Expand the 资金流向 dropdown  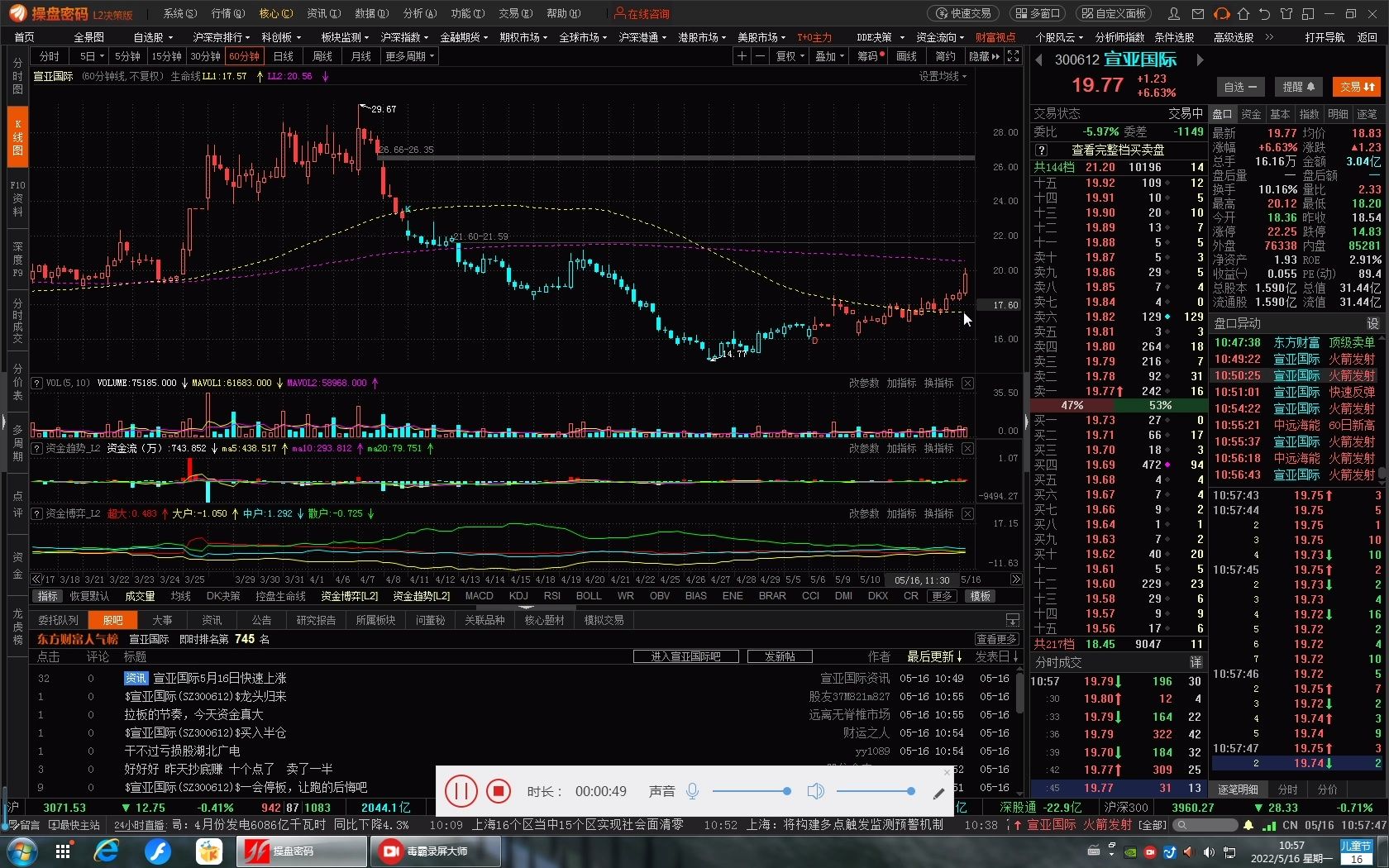[940, 37]
